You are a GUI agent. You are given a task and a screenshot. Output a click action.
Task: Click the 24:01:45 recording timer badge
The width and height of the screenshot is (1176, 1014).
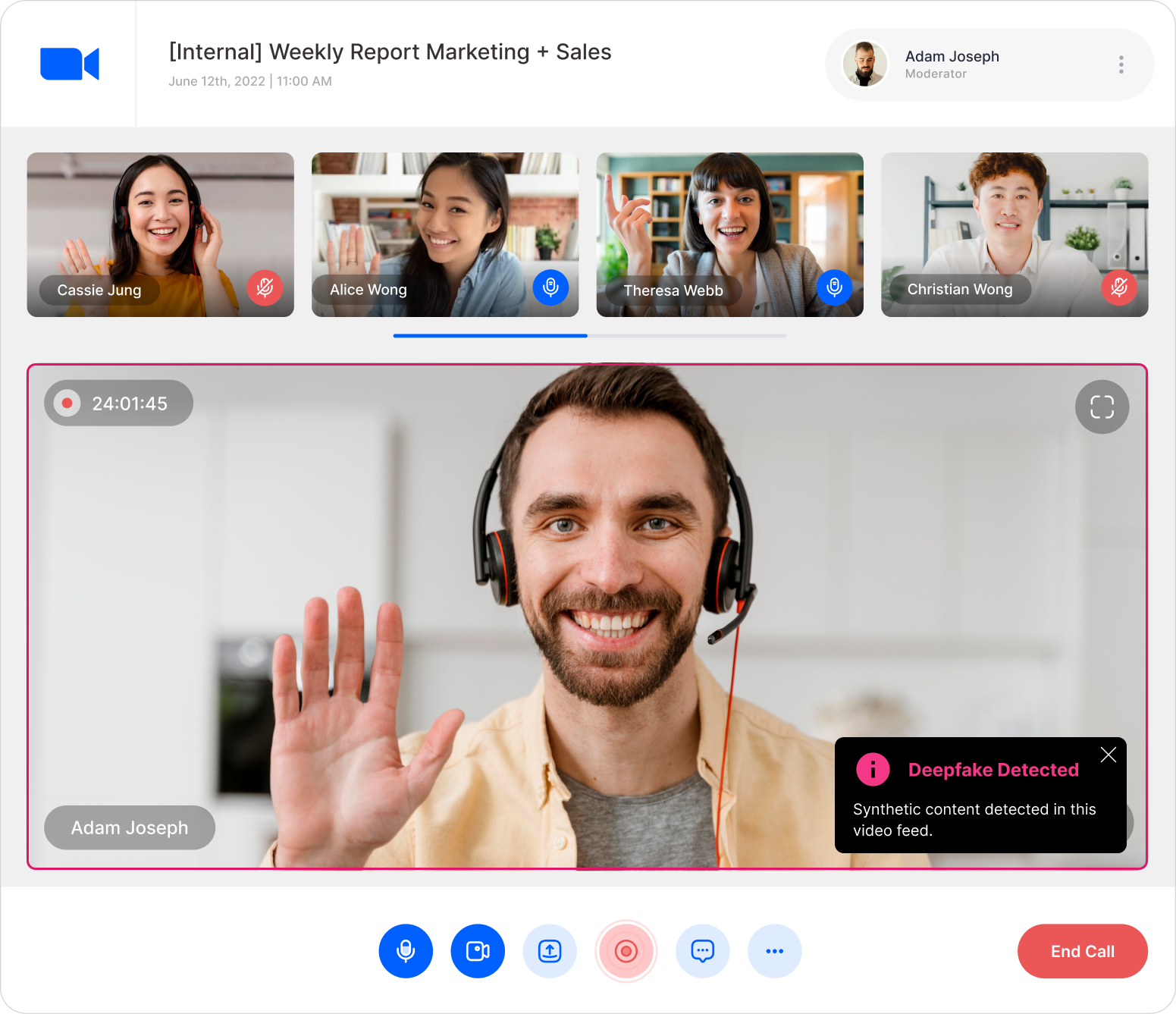tap(118, 403)
